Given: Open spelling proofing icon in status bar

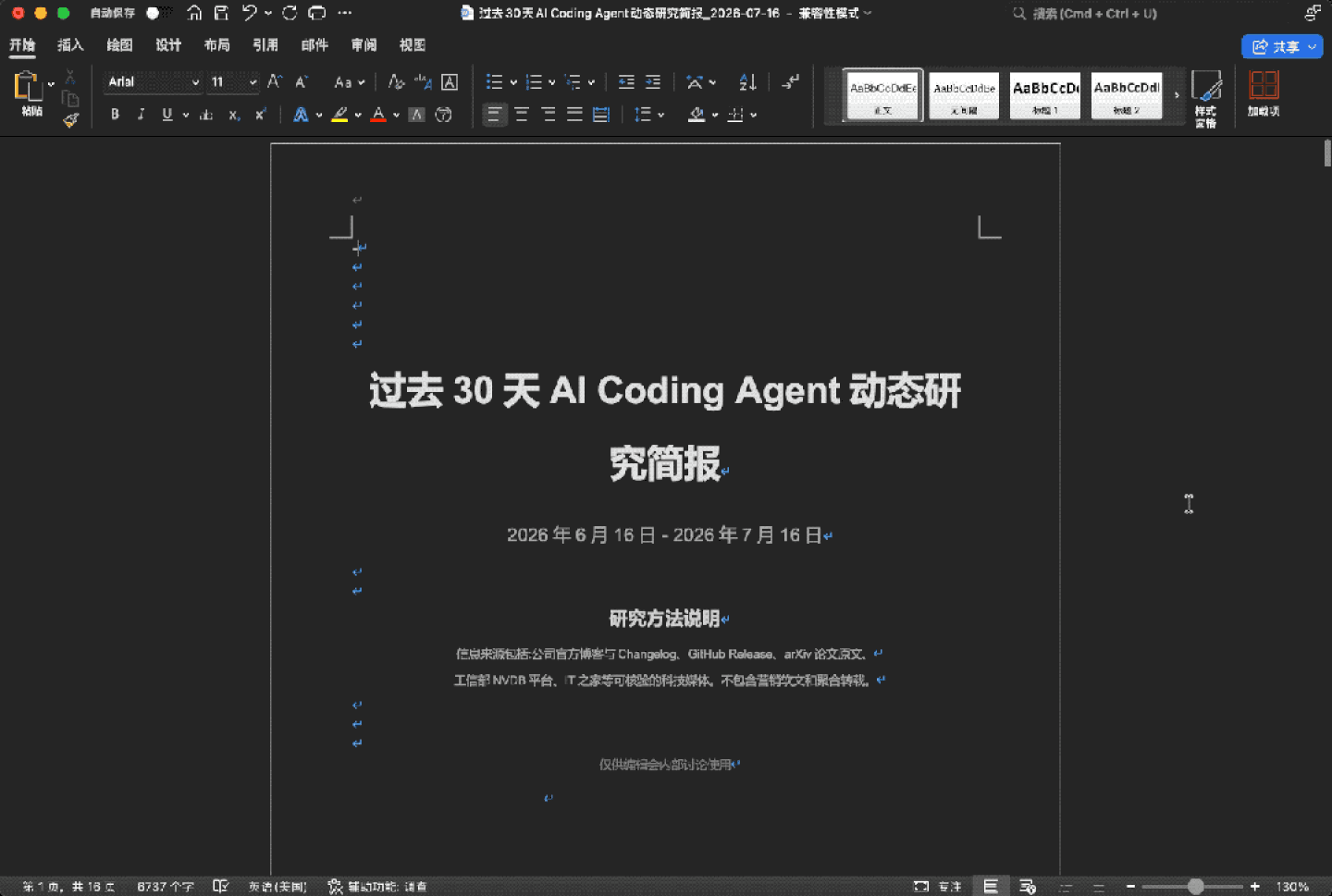Looking at the screenshot, I should point(220,886).
